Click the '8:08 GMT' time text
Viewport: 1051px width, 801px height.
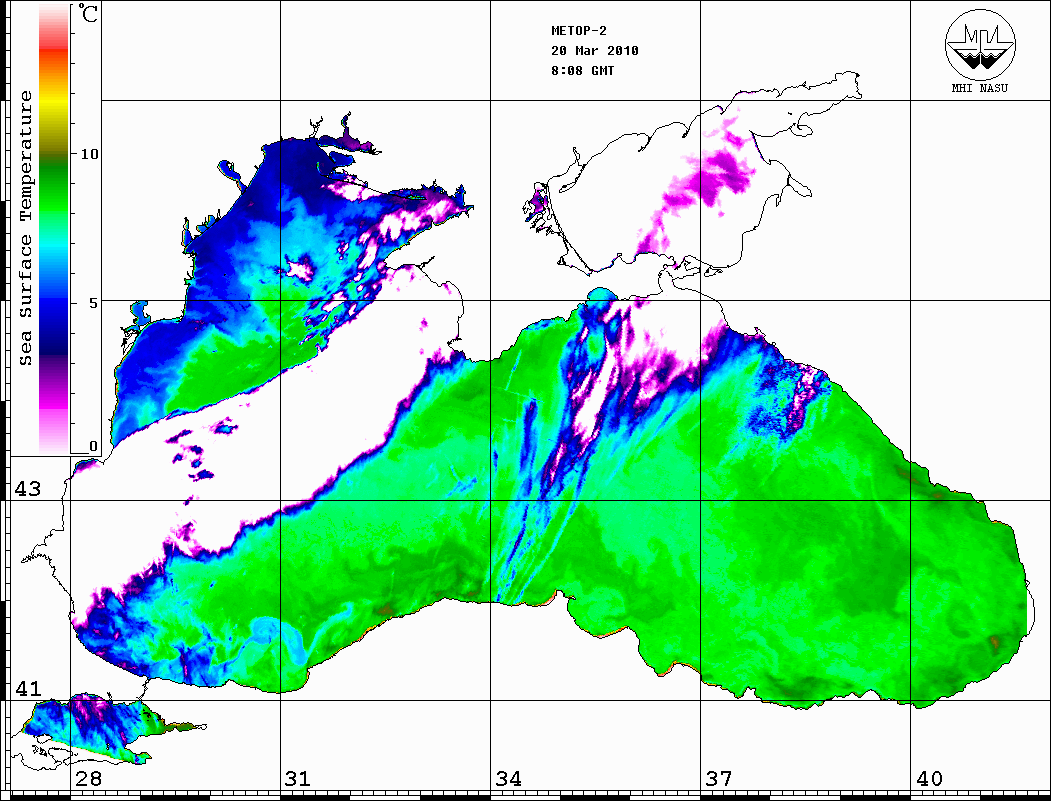coord(582,70)
